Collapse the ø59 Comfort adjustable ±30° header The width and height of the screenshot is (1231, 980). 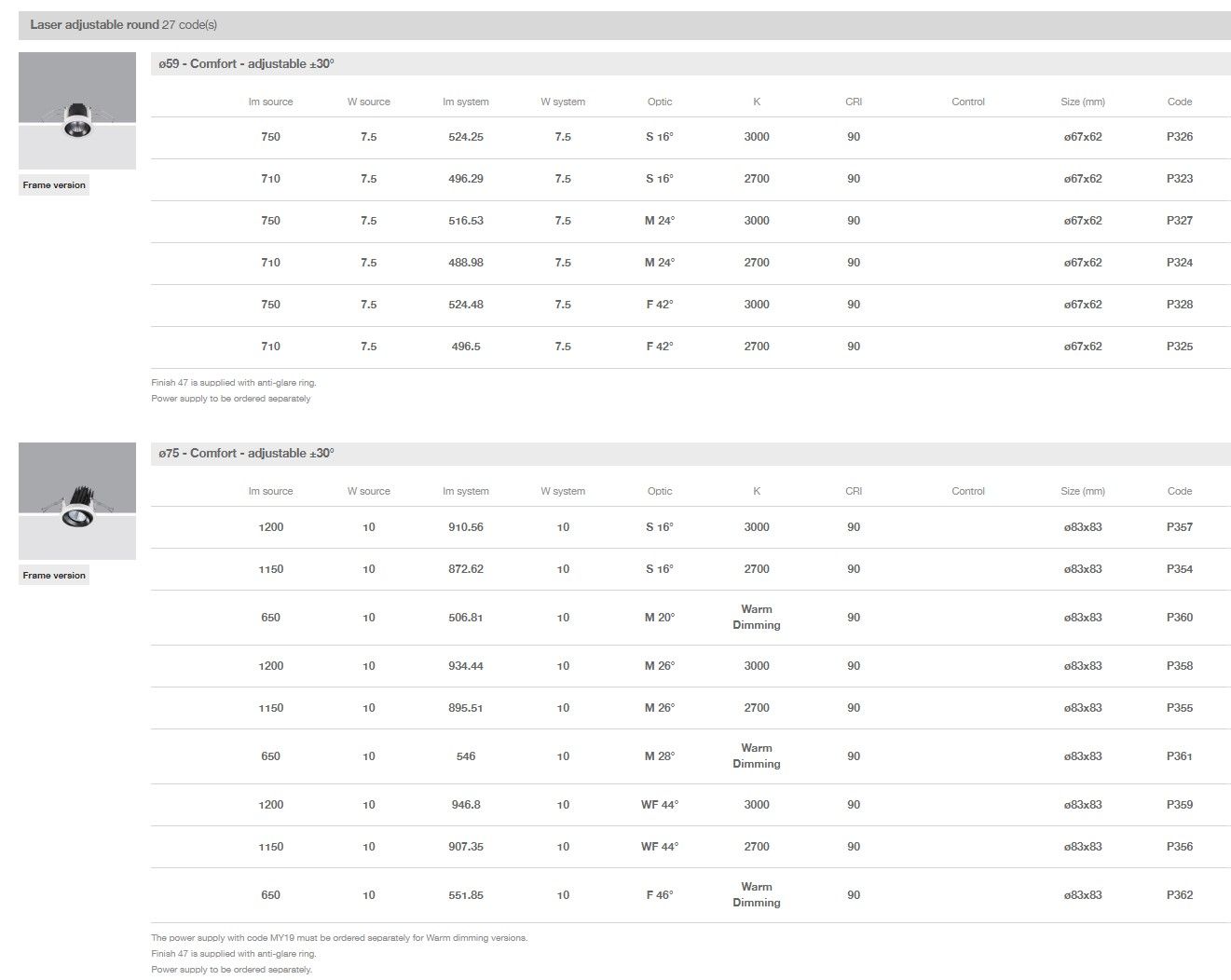[x=246, y=64]
